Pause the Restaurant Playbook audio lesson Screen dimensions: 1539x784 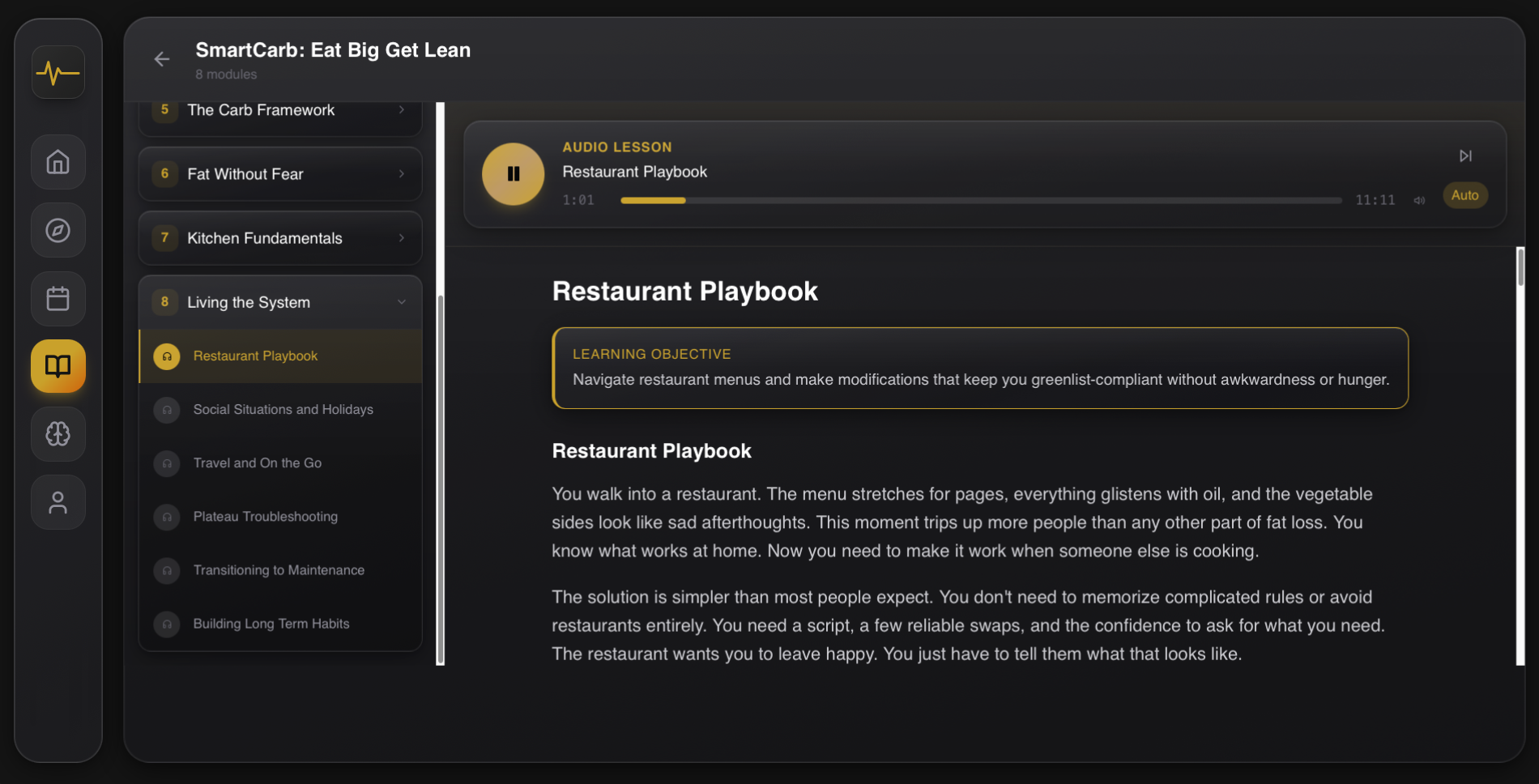coord(513,173)
